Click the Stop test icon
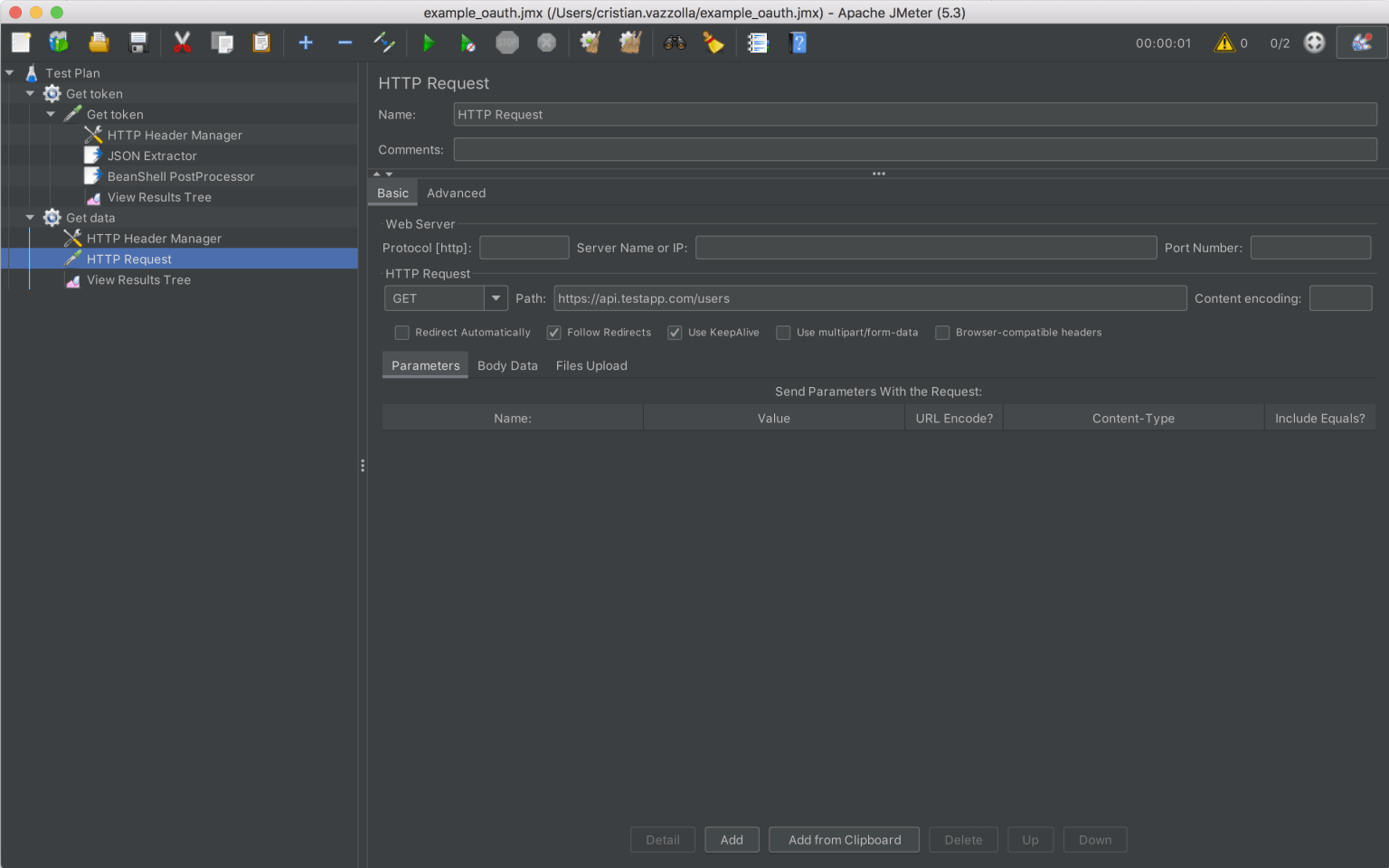1389x868 pixels. point(507,42)
